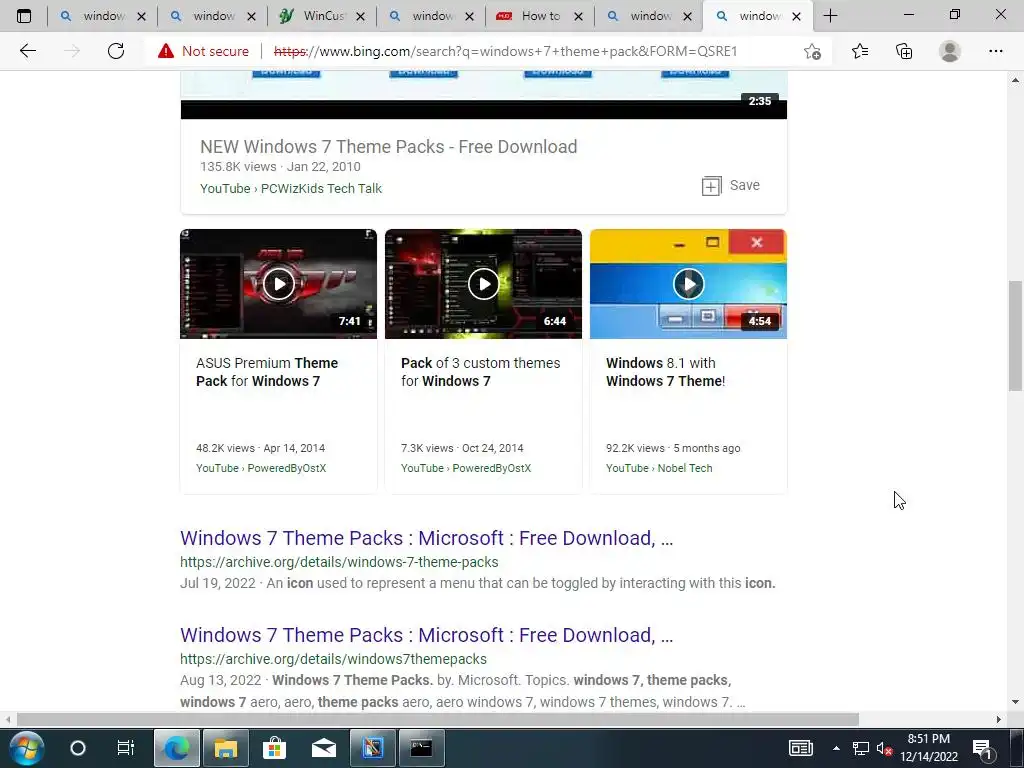
Task: Open Command Prompt from the taskbar
Action: (x=421, y=748)
